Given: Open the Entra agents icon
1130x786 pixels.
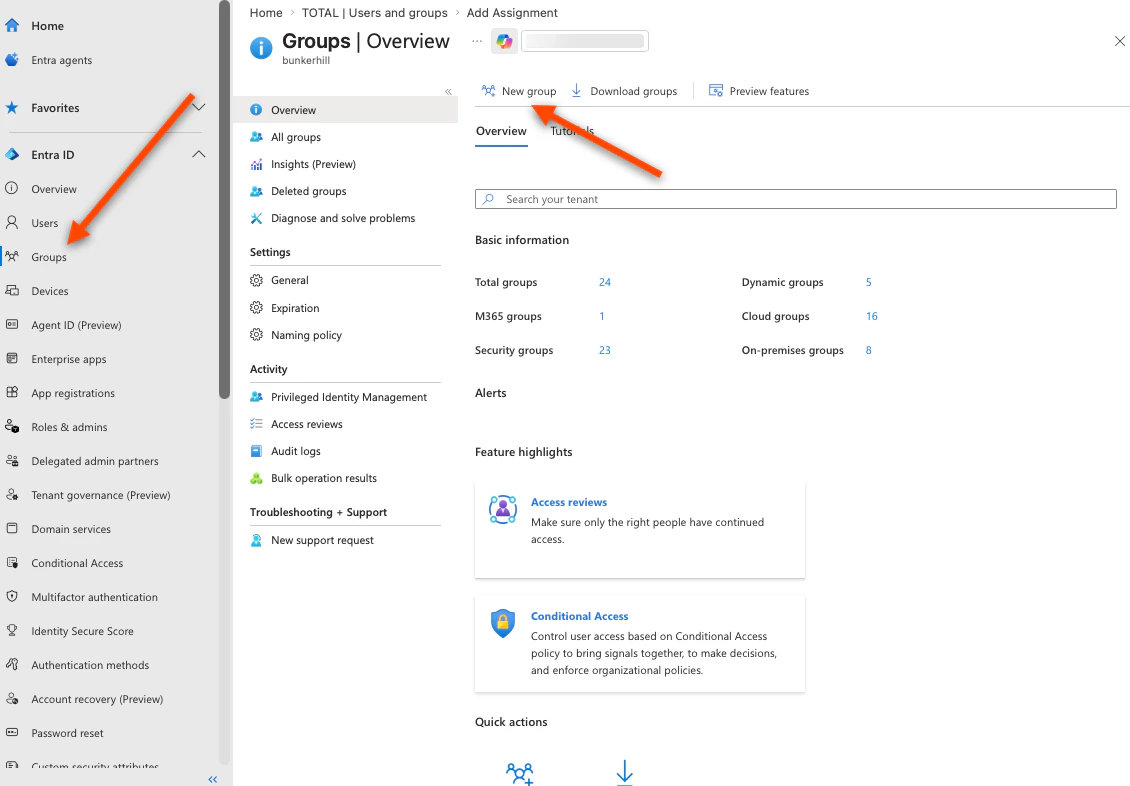Looking at the screenshot, I should coord(12,60).
